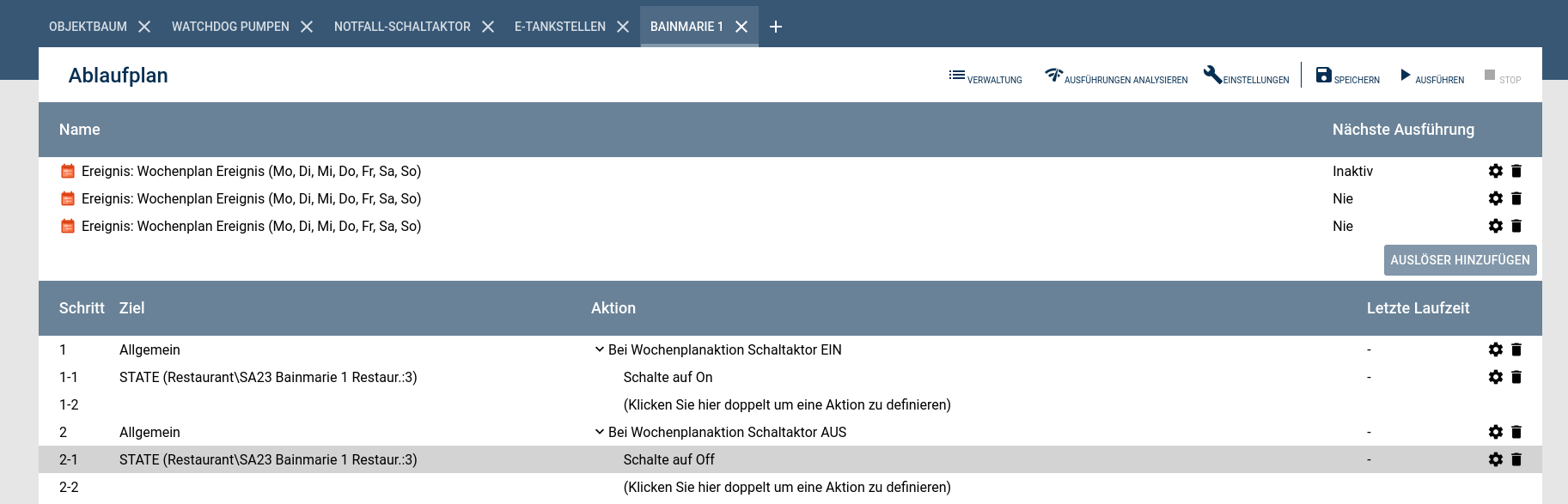
Task: Add a new tab with plus
Action: (x=776, y=27)
